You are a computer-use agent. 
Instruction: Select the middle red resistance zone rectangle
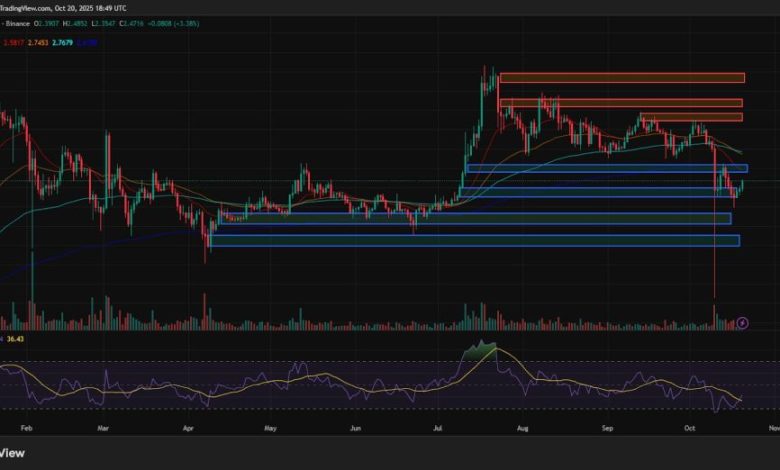click(x=622, y=102)
